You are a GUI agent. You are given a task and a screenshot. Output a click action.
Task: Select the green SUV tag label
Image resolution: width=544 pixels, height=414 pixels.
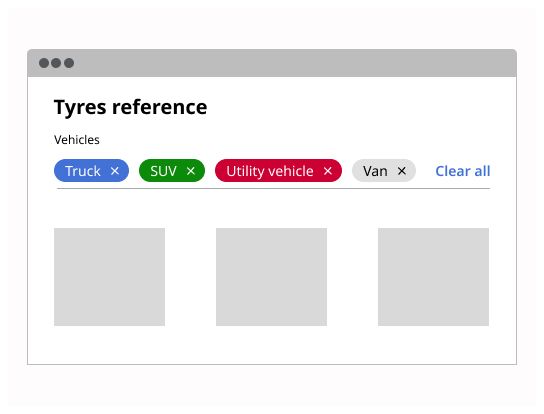pyautogui.click(x=163, y=171)
